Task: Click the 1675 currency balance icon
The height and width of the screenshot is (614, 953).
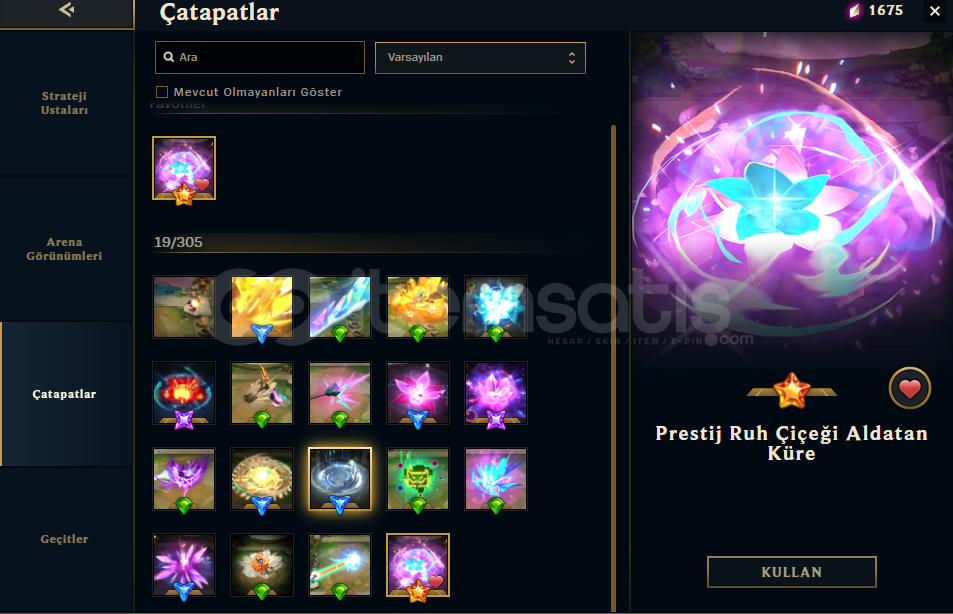Action: 855,10
